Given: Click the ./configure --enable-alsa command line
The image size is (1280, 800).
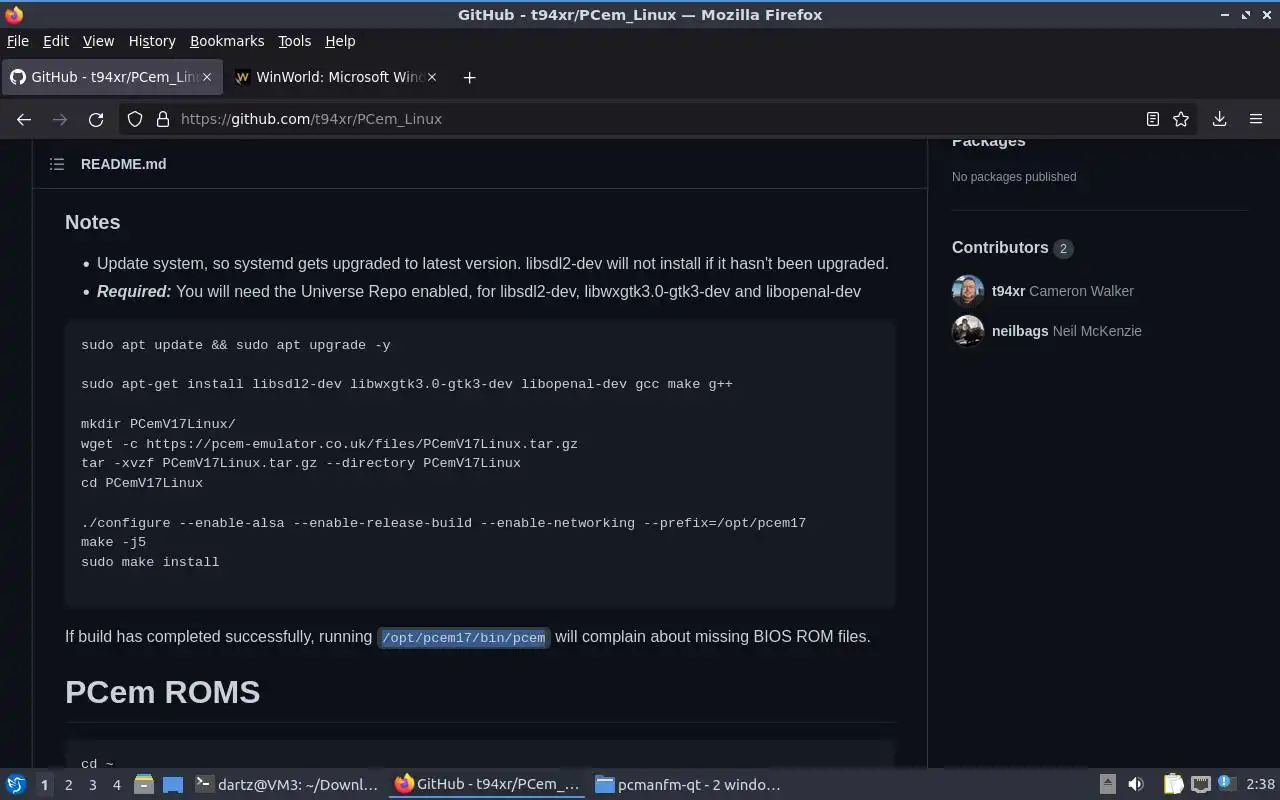Looking at the screenshot, I should (443, 523).
